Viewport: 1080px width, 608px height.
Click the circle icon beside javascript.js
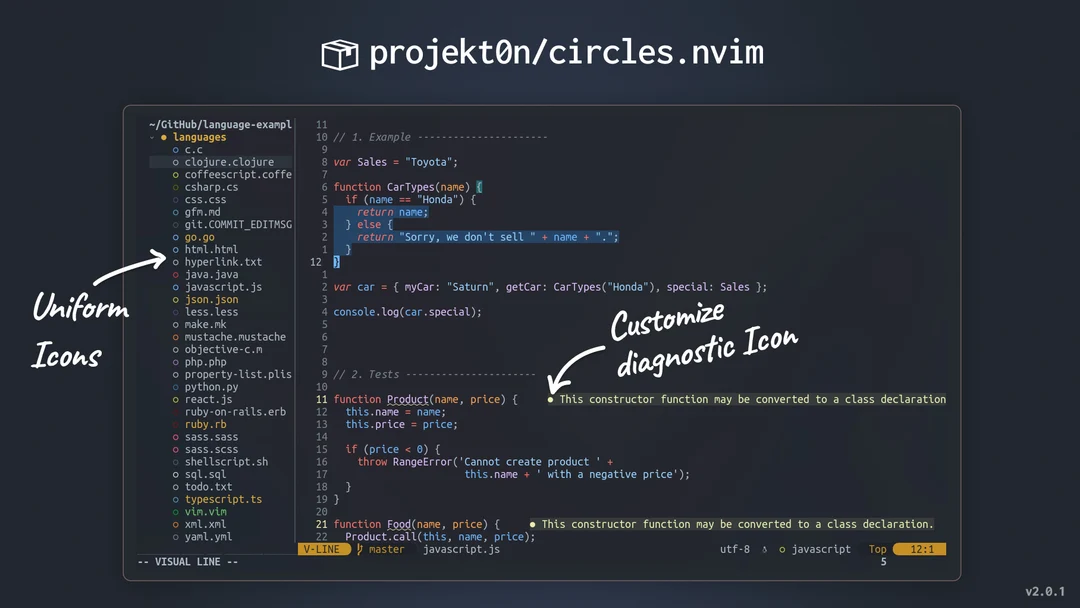(x=176, y=286)
